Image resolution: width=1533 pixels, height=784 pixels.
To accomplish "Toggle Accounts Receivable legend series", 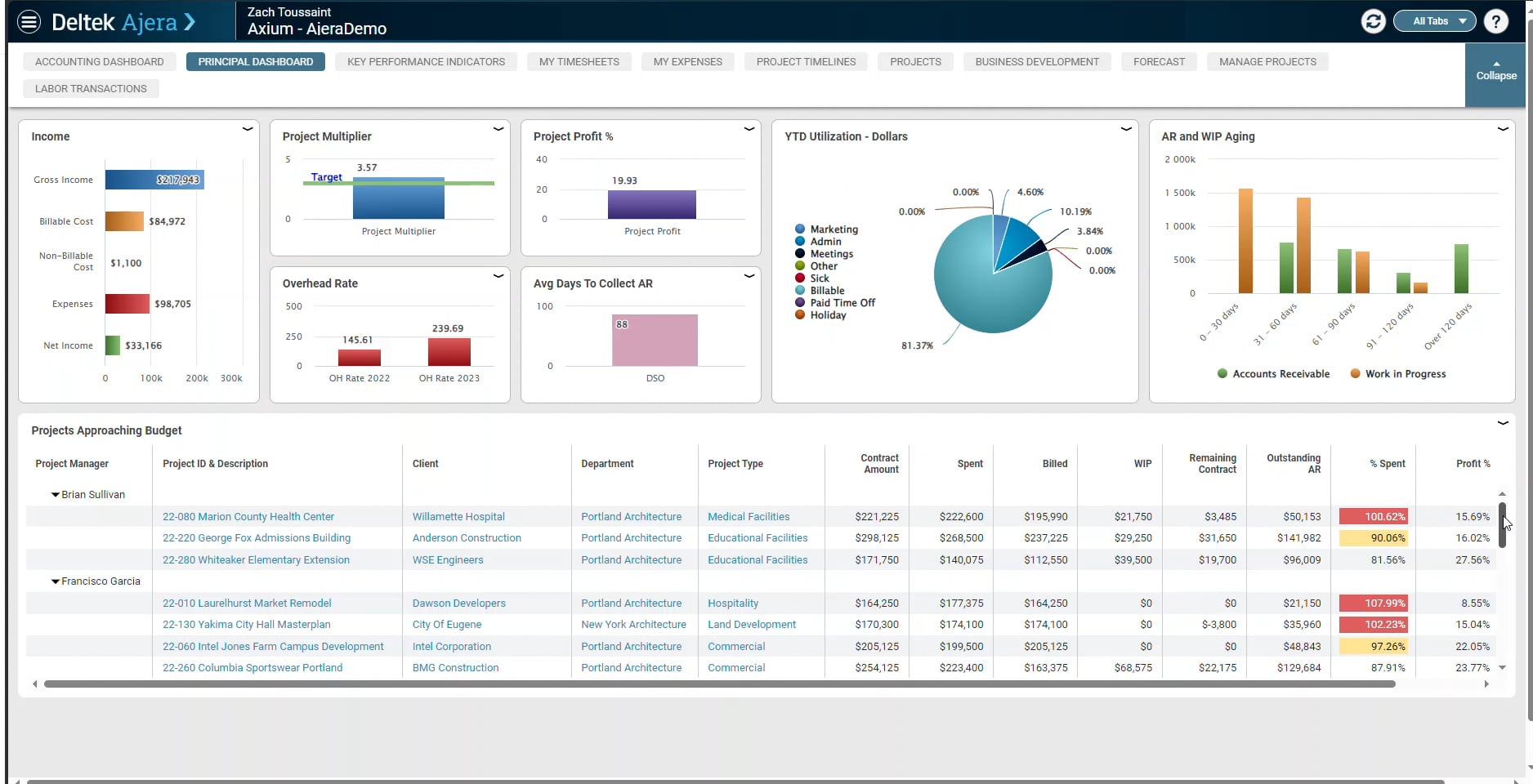I will (1273, 374).
